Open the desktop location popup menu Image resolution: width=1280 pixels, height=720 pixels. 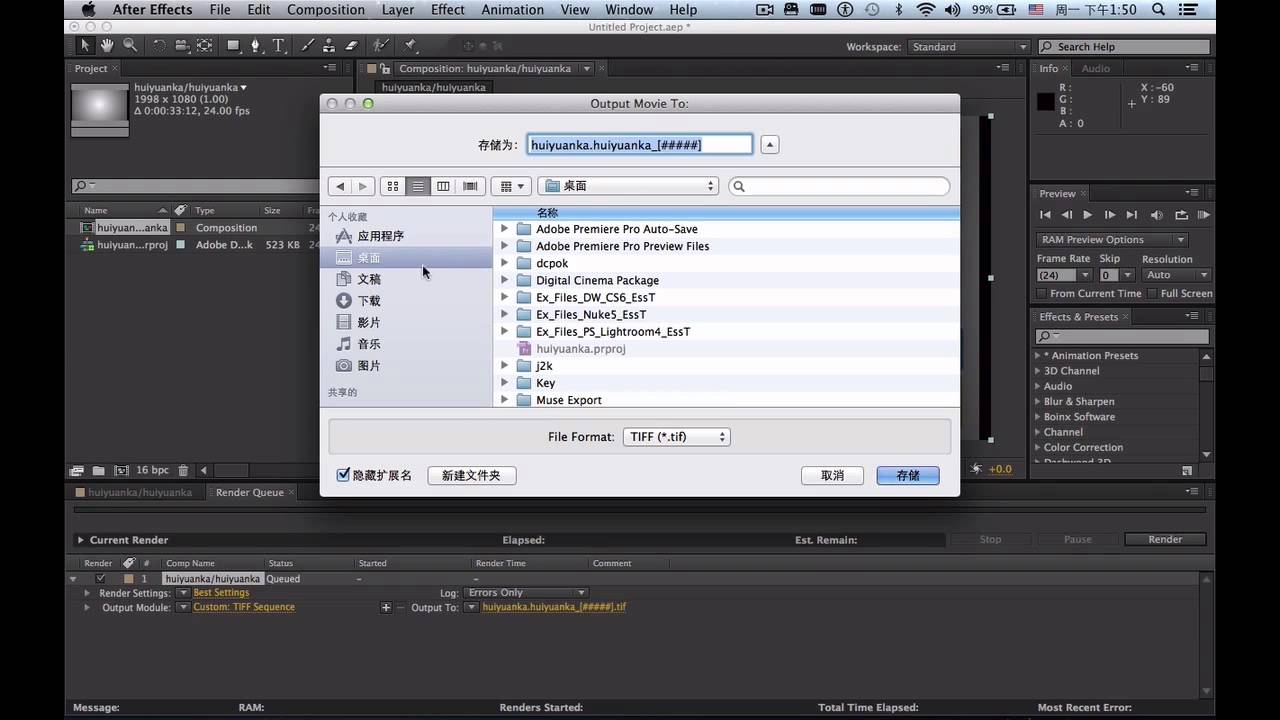tap(629, 186)
